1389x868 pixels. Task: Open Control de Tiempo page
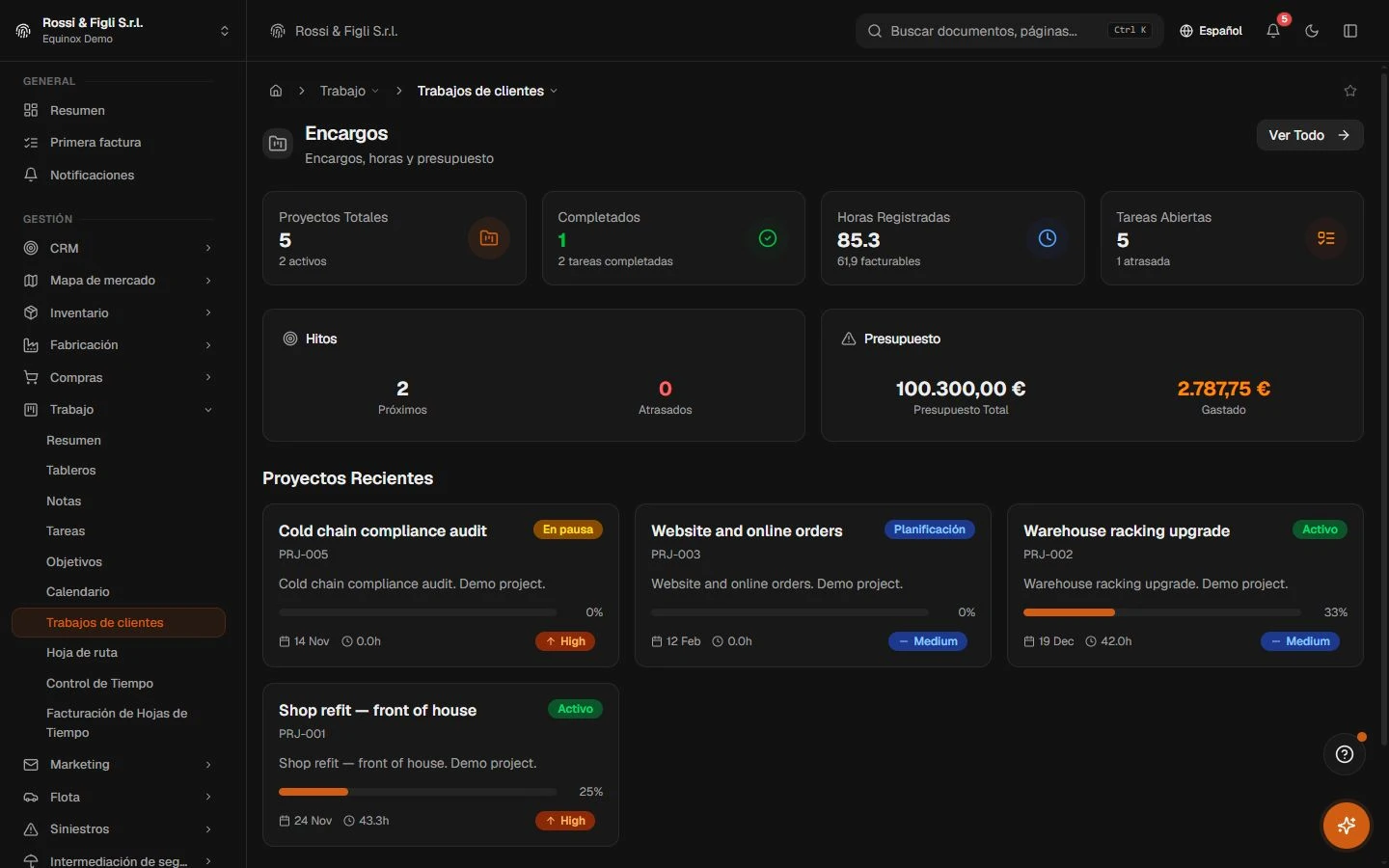click(x=118, y=684)
